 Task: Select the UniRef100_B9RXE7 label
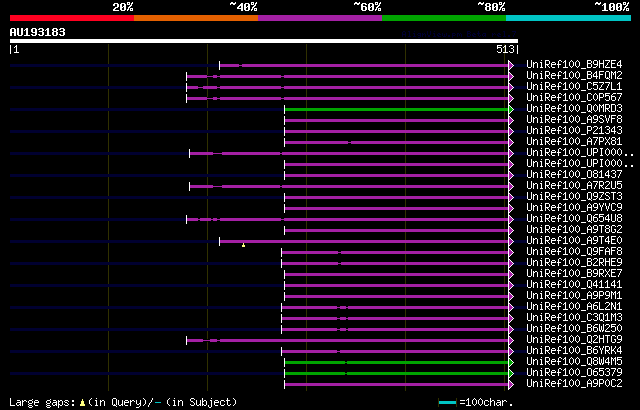[x=574, y=274]
